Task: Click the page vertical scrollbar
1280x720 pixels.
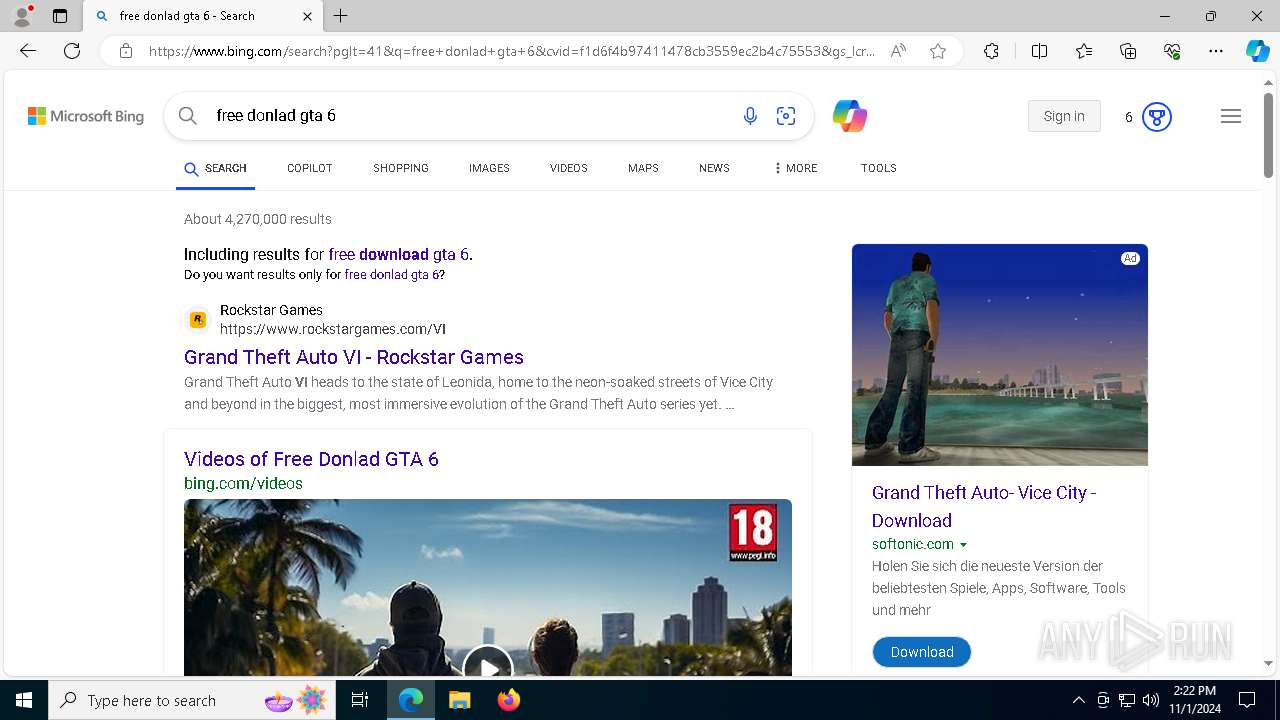Action: click(x=1268, y=135)
